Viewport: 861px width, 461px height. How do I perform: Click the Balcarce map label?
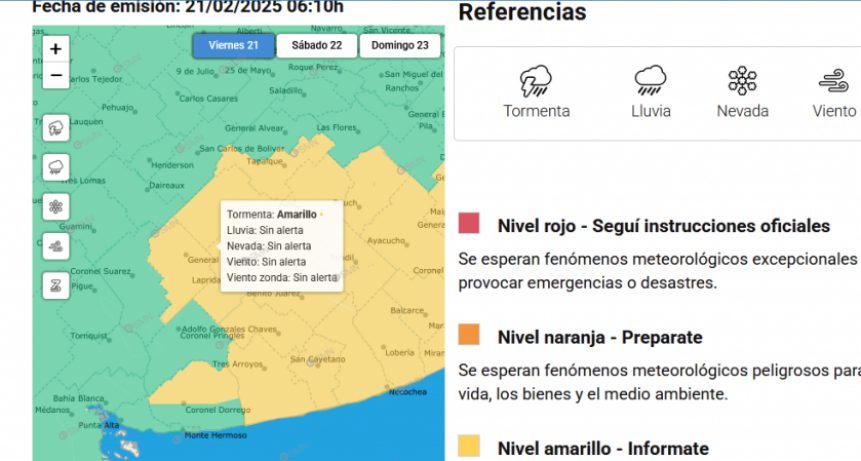407,310
